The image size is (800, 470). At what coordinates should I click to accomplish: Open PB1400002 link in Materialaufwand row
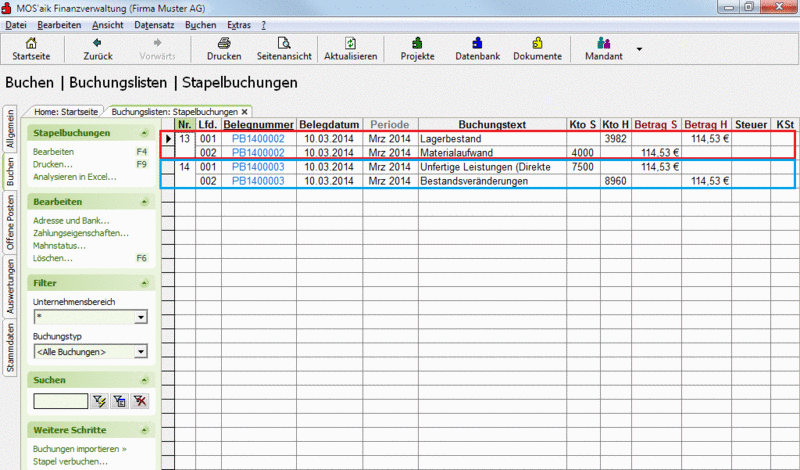point(258,153)
